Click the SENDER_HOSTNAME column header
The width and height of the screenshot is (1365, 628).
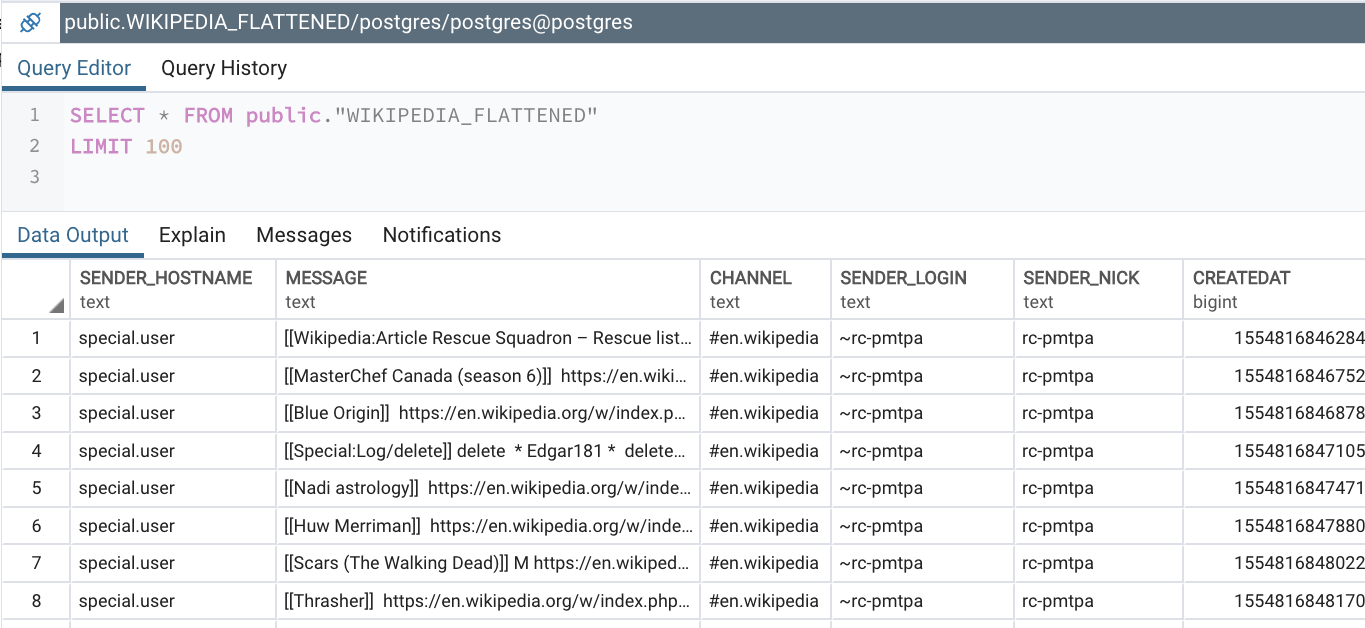[173, 290]
